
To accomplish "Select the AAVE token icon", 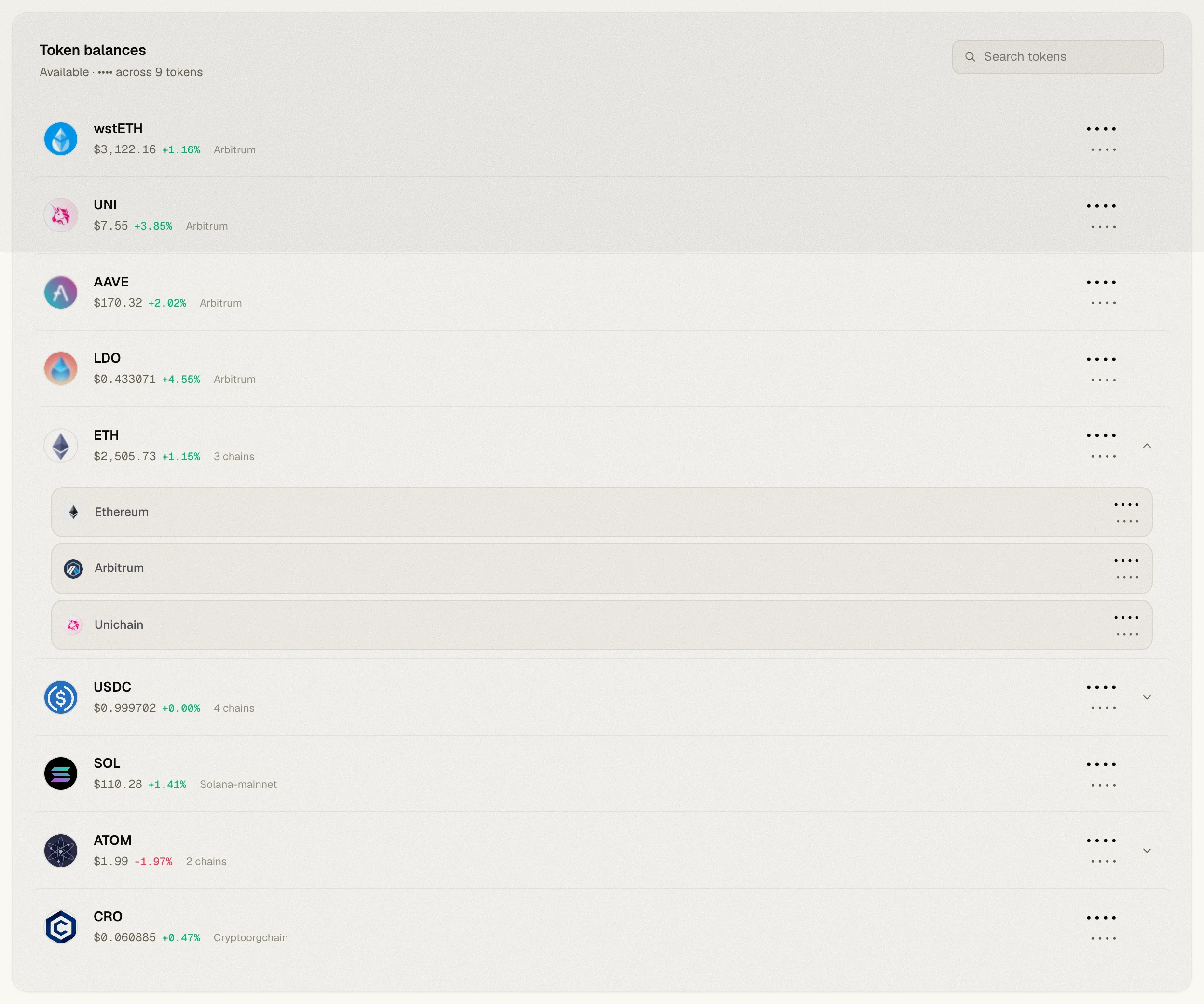I will point(61,292).
